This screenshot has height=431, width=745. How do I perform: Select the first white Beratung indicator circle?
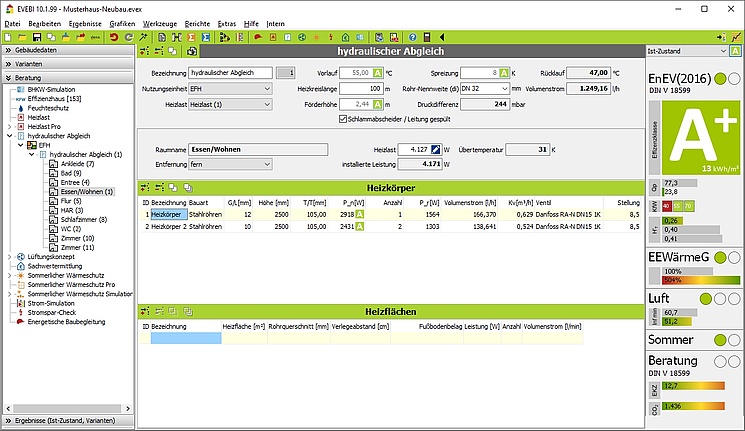720,362
